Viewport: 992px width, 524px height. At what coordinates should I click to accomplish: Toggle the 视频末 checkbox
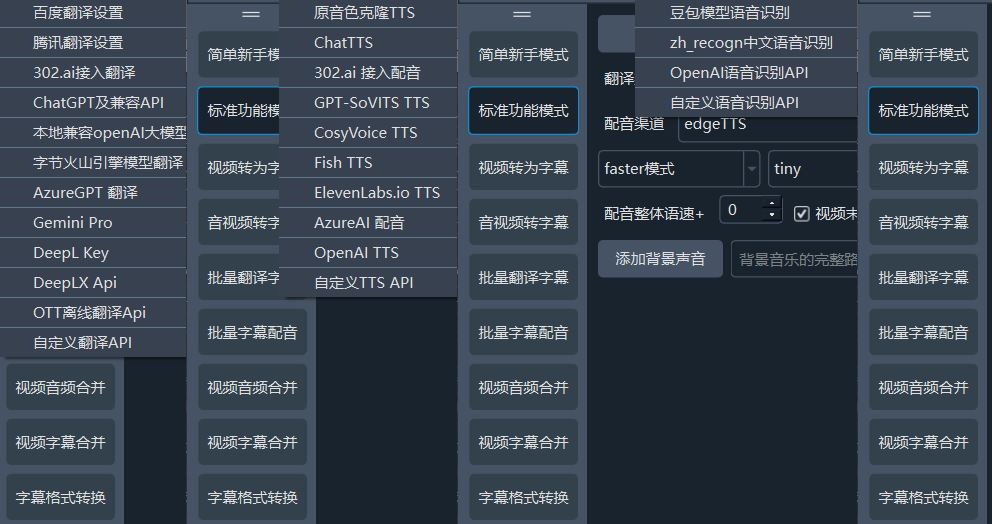[801, 213]
